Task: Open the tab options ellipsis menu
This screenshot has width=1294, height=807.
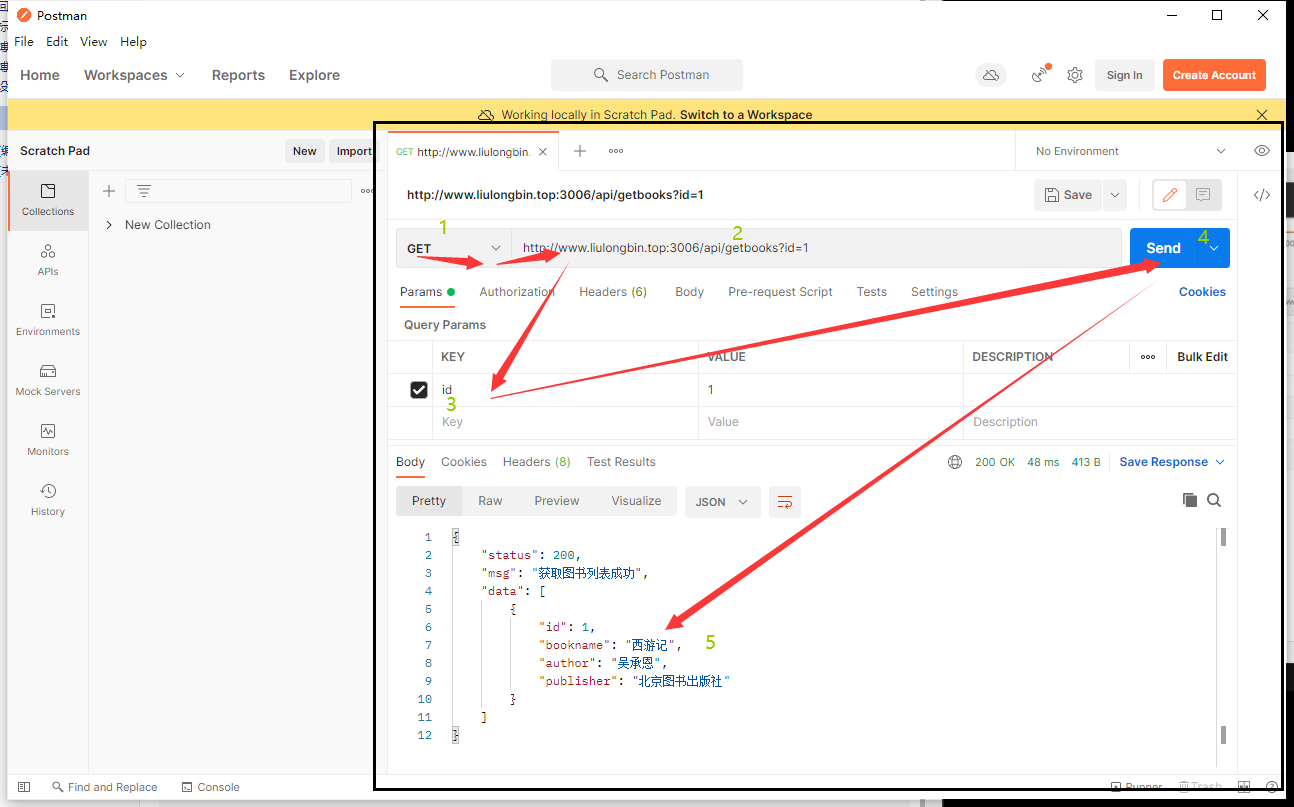Action: (x=616, y=151)
